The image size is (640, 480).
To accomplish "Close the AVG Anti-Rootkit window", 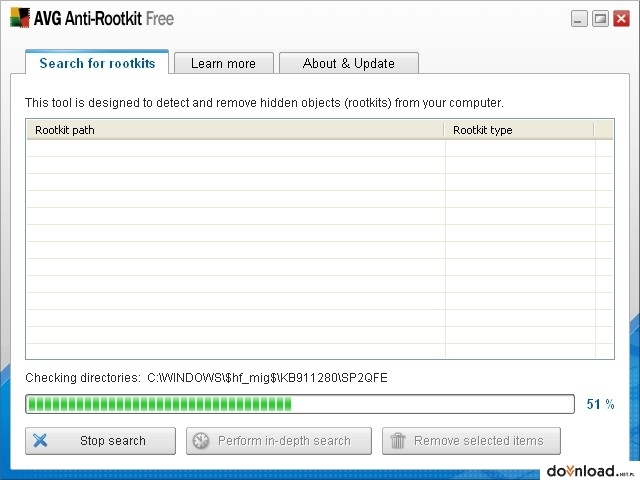I will point(622,19).
